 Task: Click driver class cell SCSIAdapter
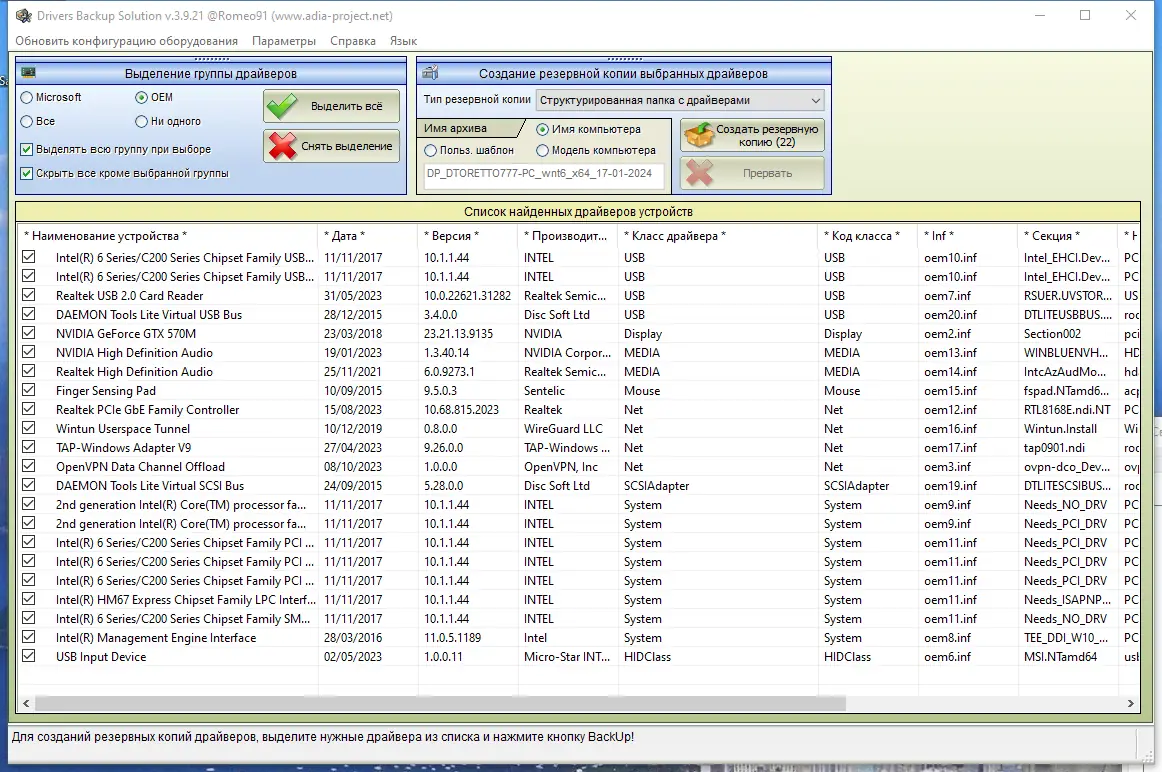point(657,486)
